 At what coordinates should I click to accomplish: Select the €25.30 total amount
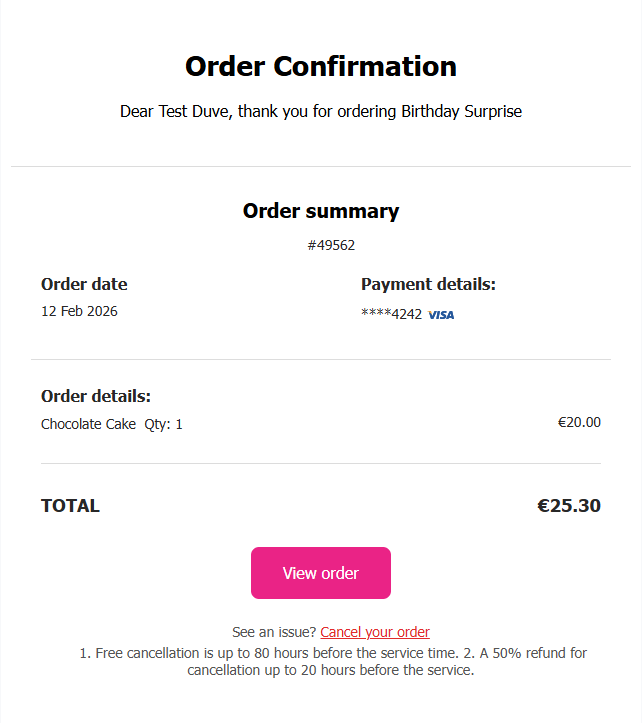pos(569,506)
